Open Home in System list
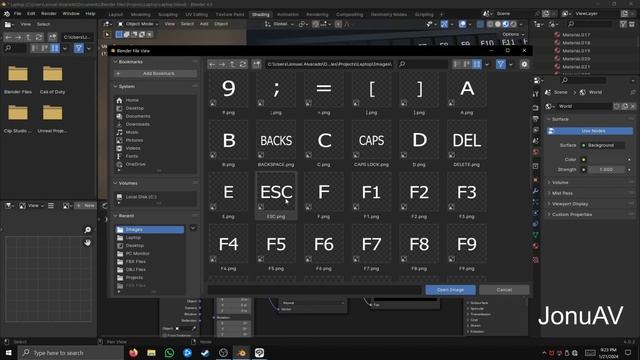This screenshot has height=360, width=640. (132, 100)
